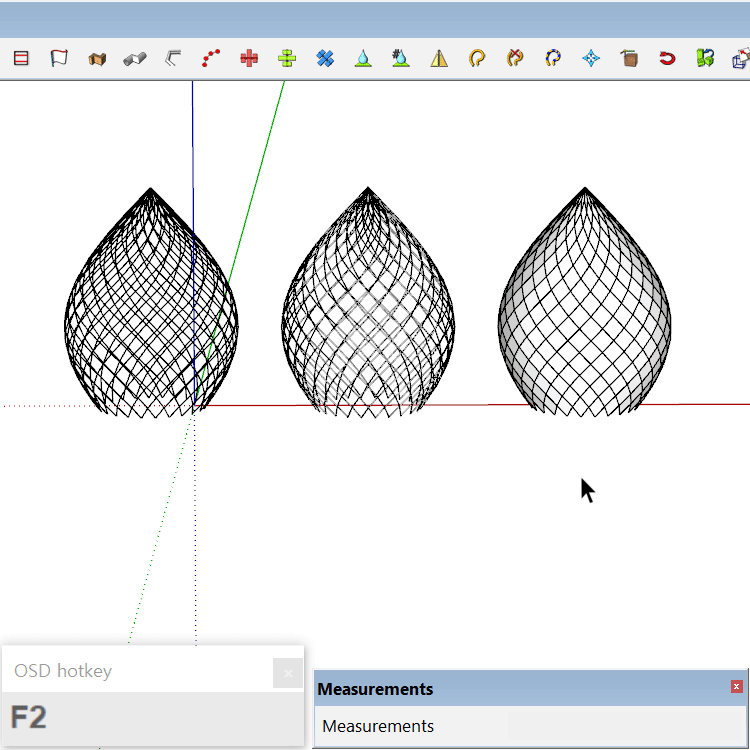Click the brown cube toolbar icon
The image size is (750, 750).
pos(629,58)
